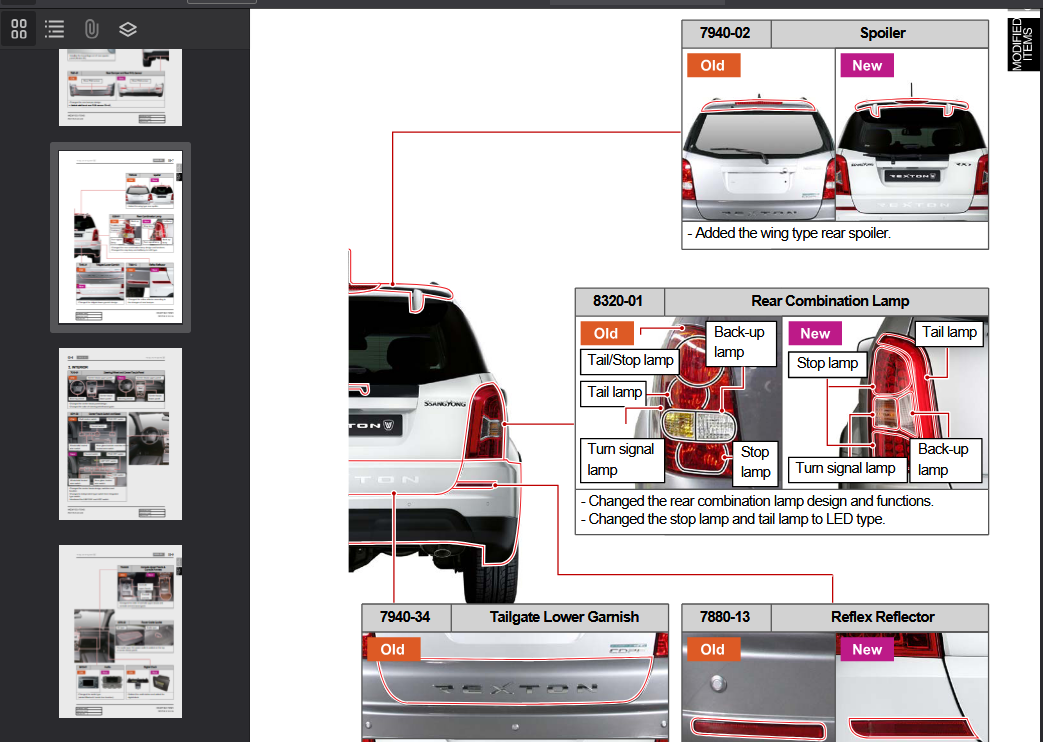Click part number '7880-13'

[x=725, y=617]
